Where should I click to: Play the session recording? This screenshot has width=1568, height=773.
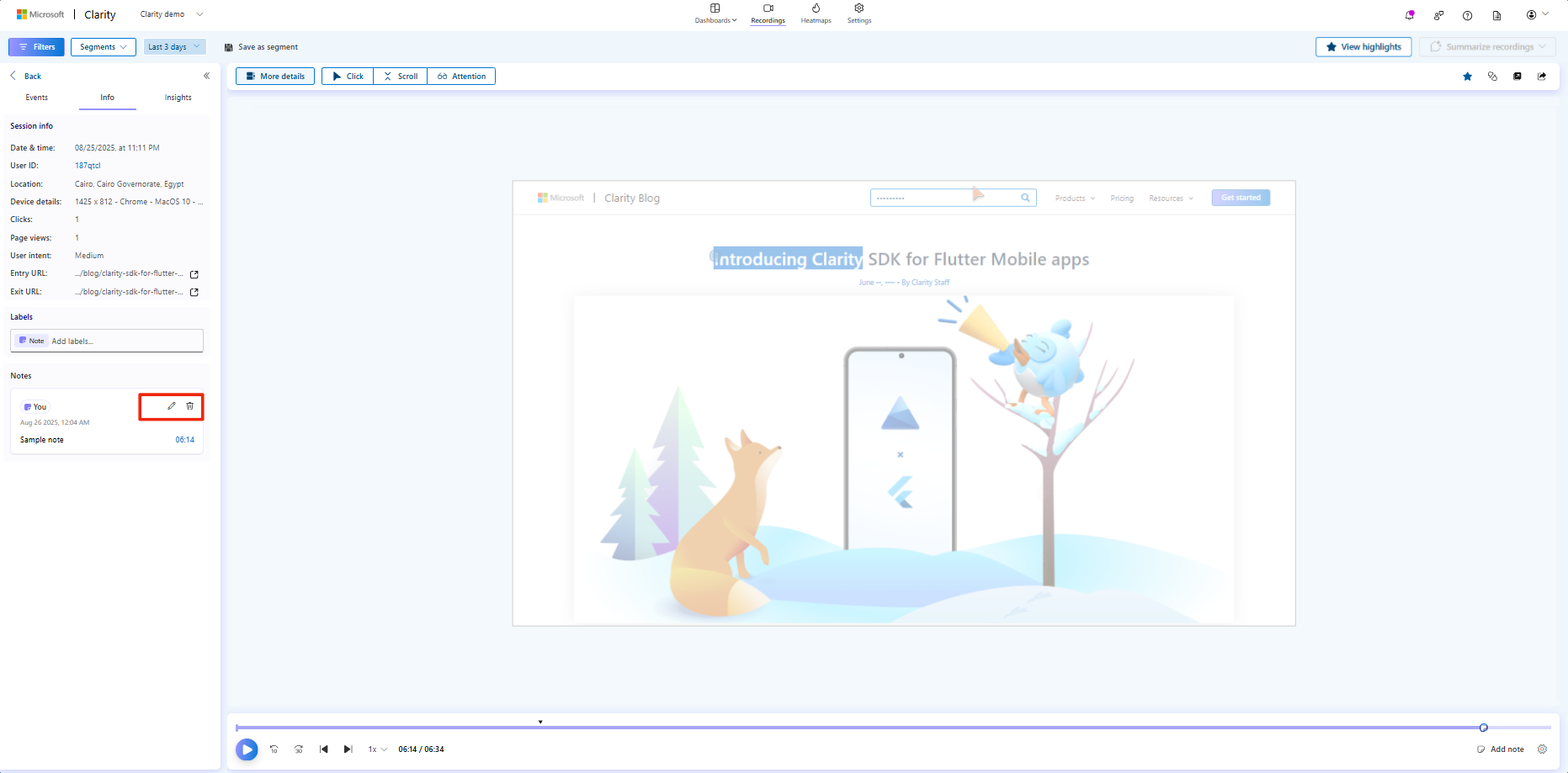[247, 749]
